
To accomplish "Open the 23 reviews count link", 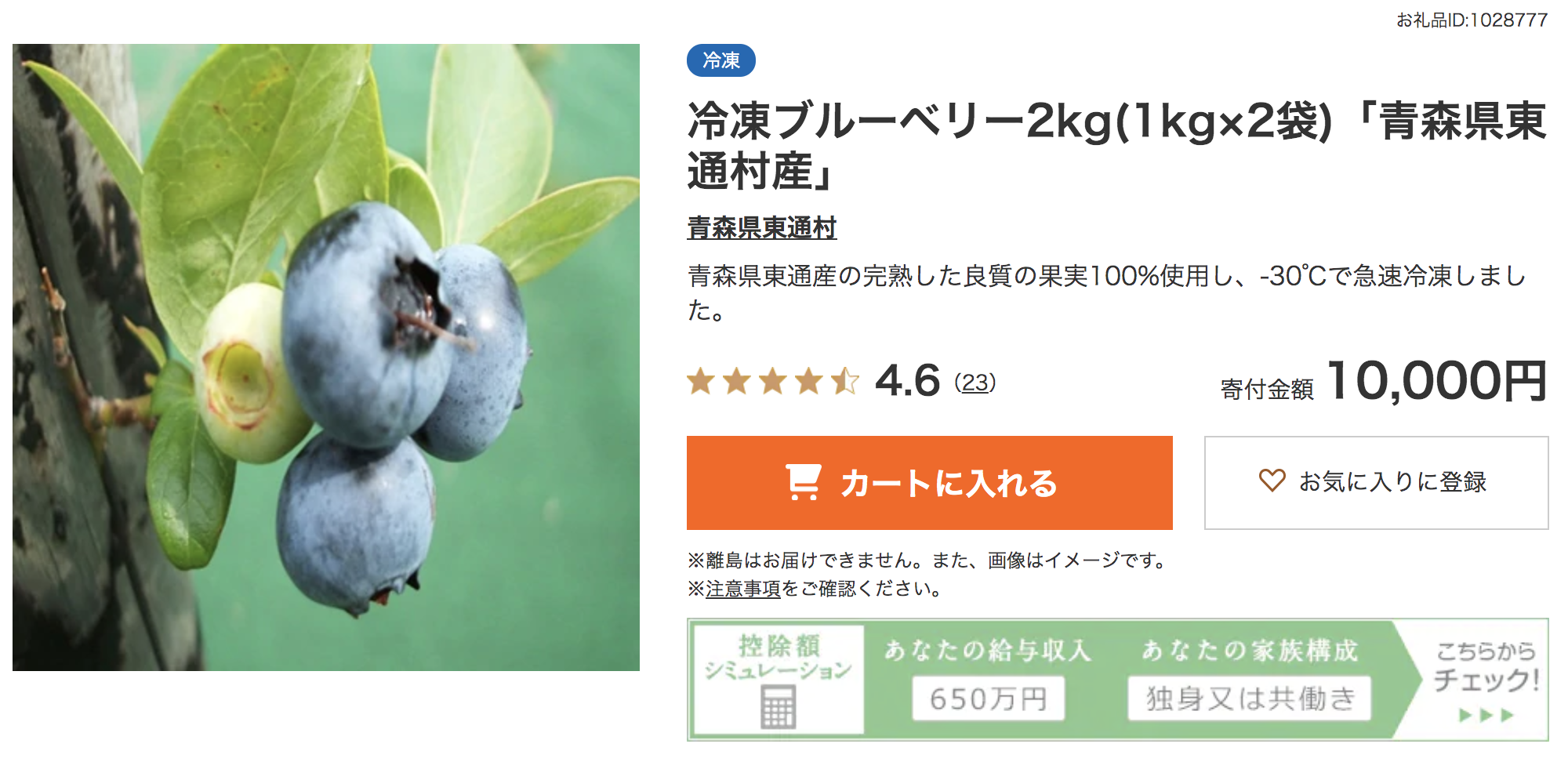I will pos(975,383).
